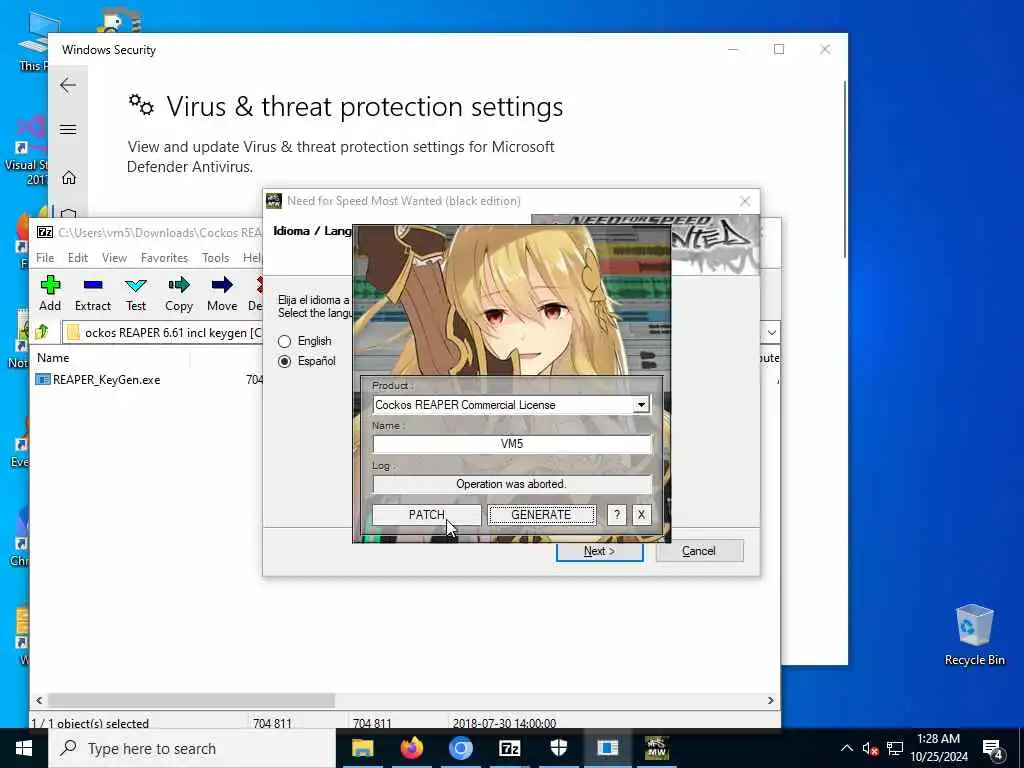
Task: Open the View menu in 7-Zip
Action: (114, 258)
